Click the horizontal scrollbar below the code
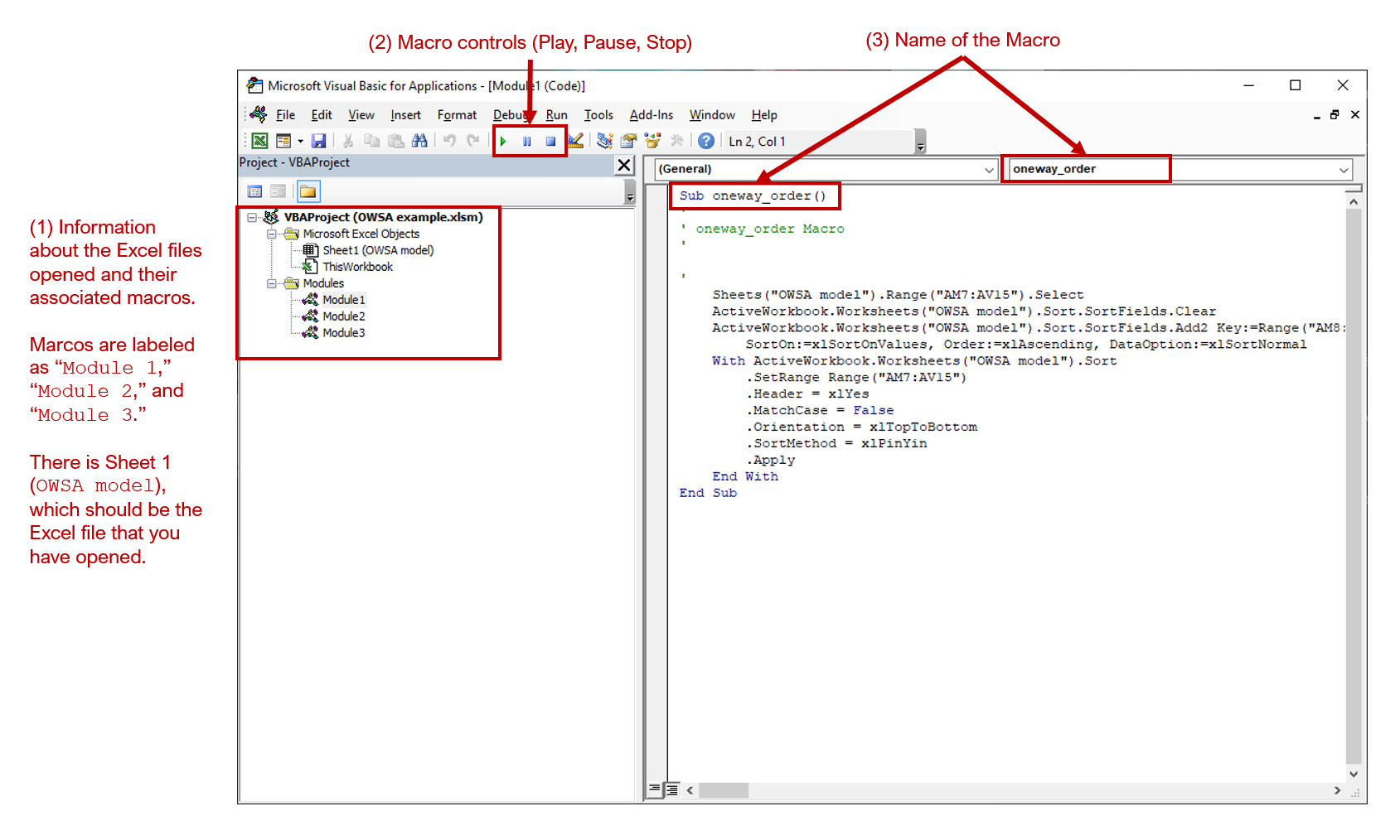The height and width of the screenshot is (840, 1400). [x=746, y=790]
